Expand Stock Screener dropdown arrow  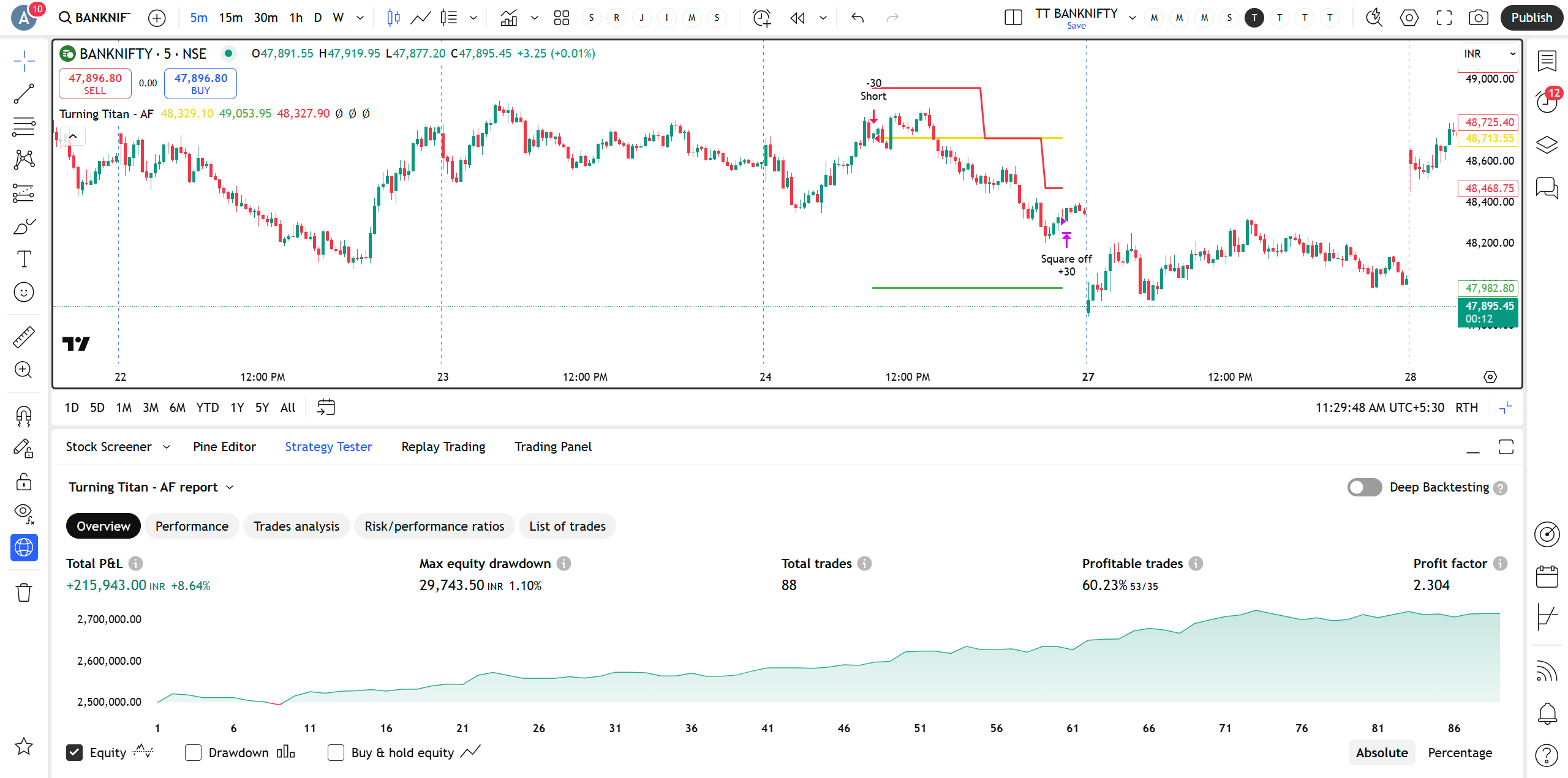(167, 447)
